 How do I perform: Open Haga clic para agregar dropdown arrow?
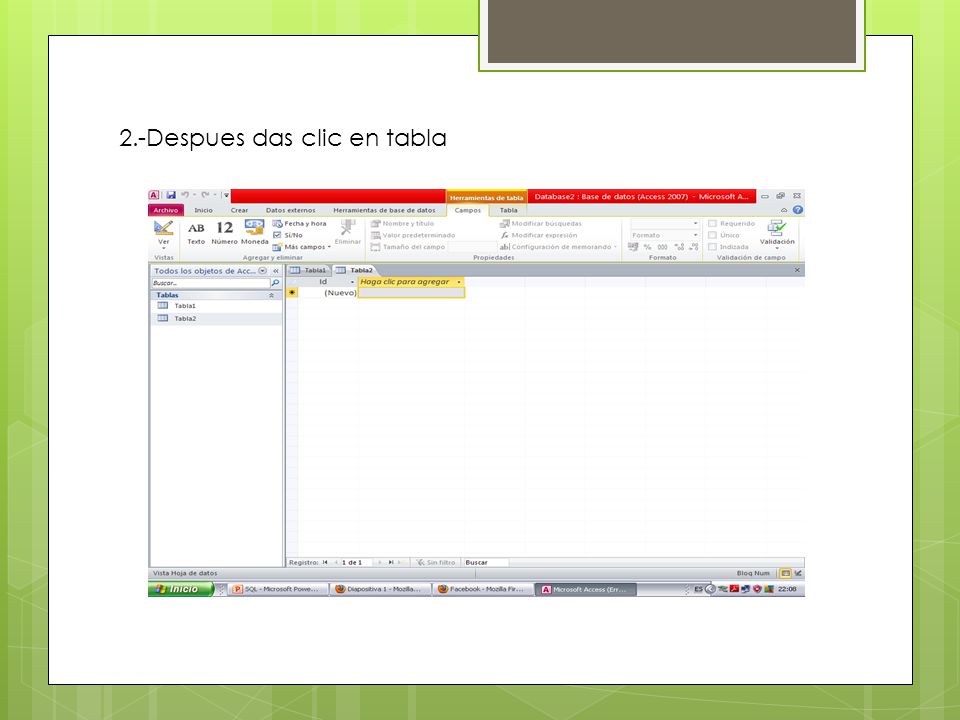click(x=459, y=282)
